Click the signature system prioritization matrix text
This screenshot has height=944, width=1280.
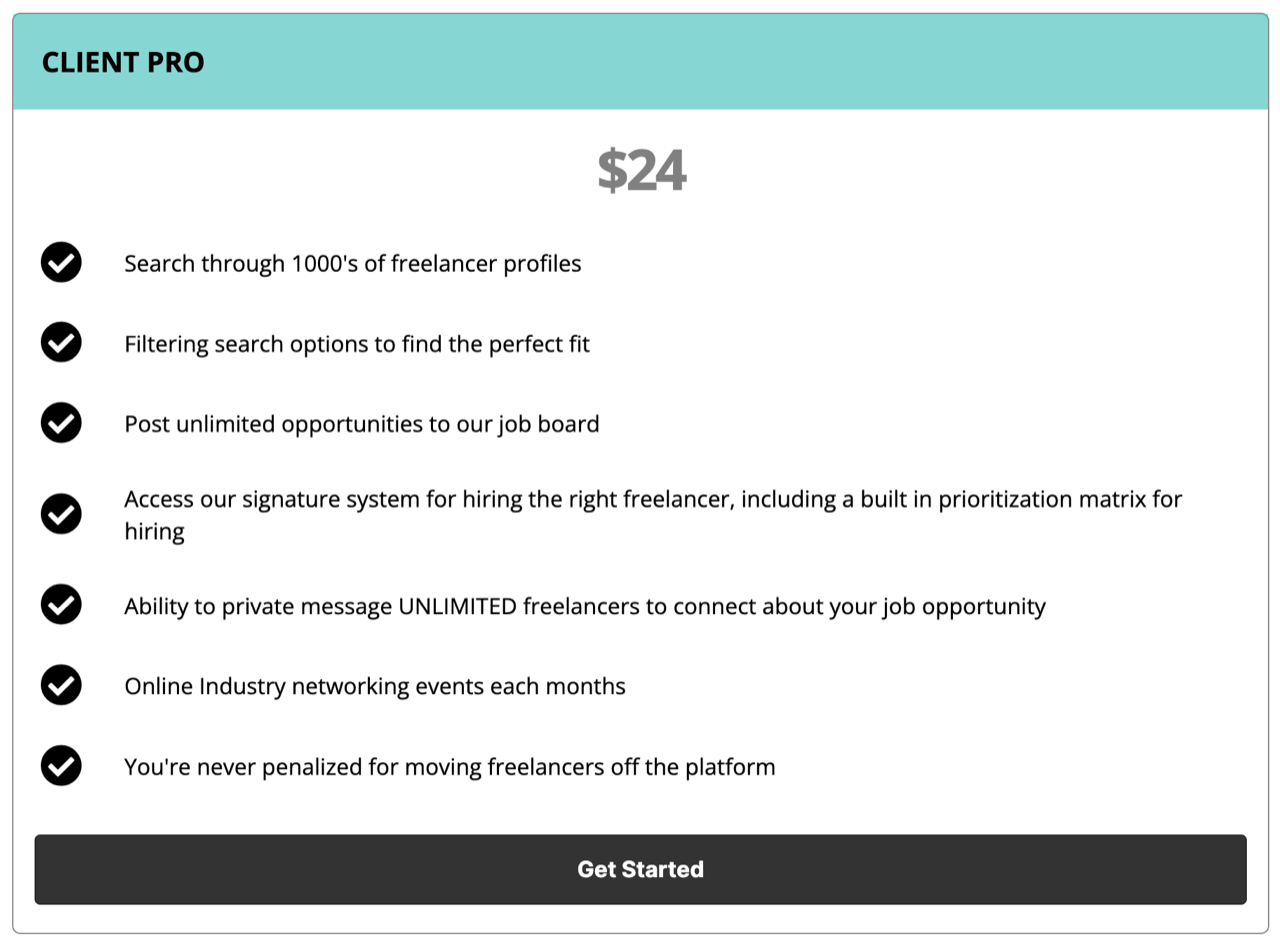pyautogui.click(x=653, y=514)
